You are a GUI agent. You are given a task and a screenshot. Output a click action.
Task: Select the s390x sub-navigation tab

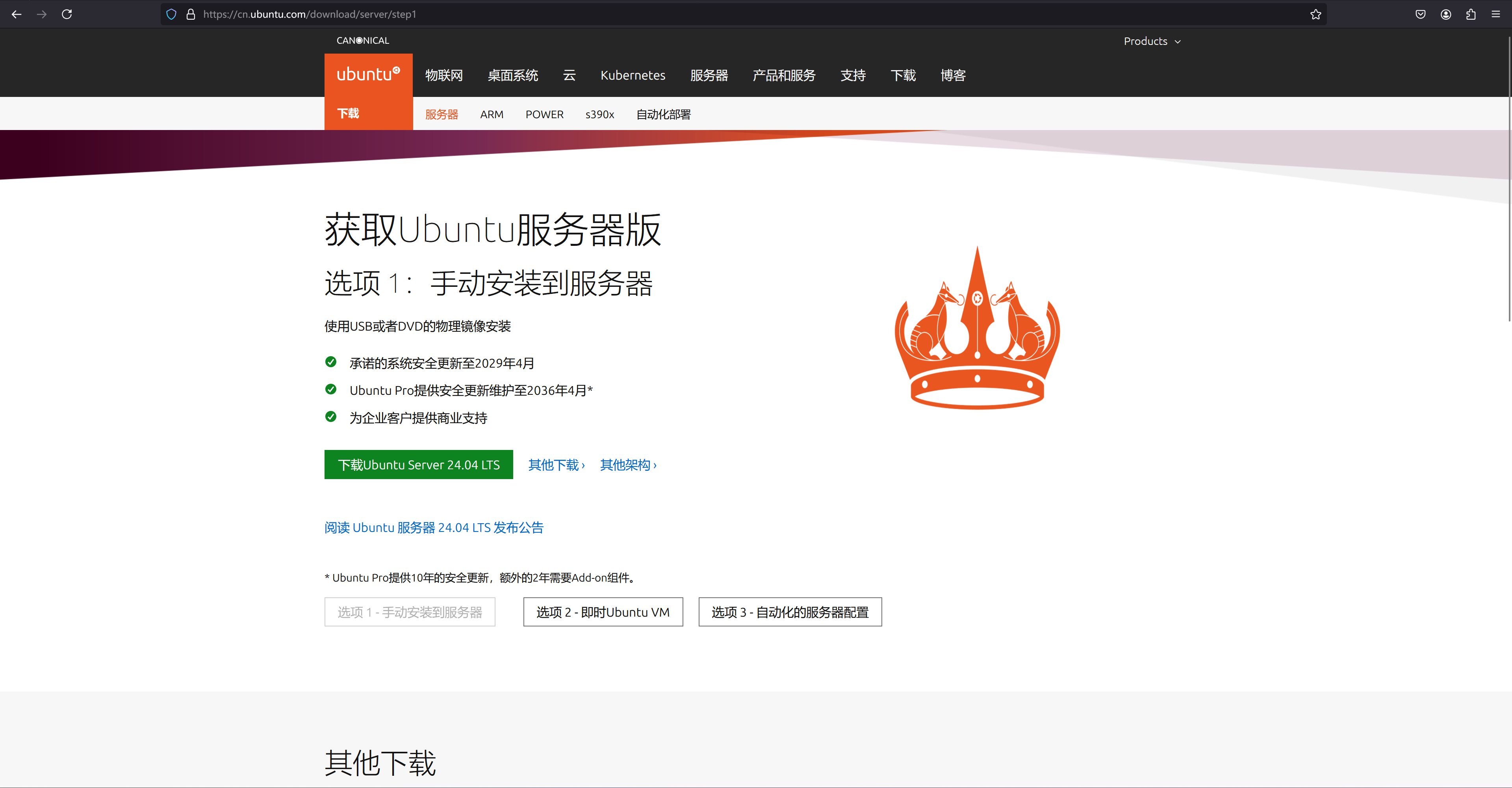coord(599,115)
